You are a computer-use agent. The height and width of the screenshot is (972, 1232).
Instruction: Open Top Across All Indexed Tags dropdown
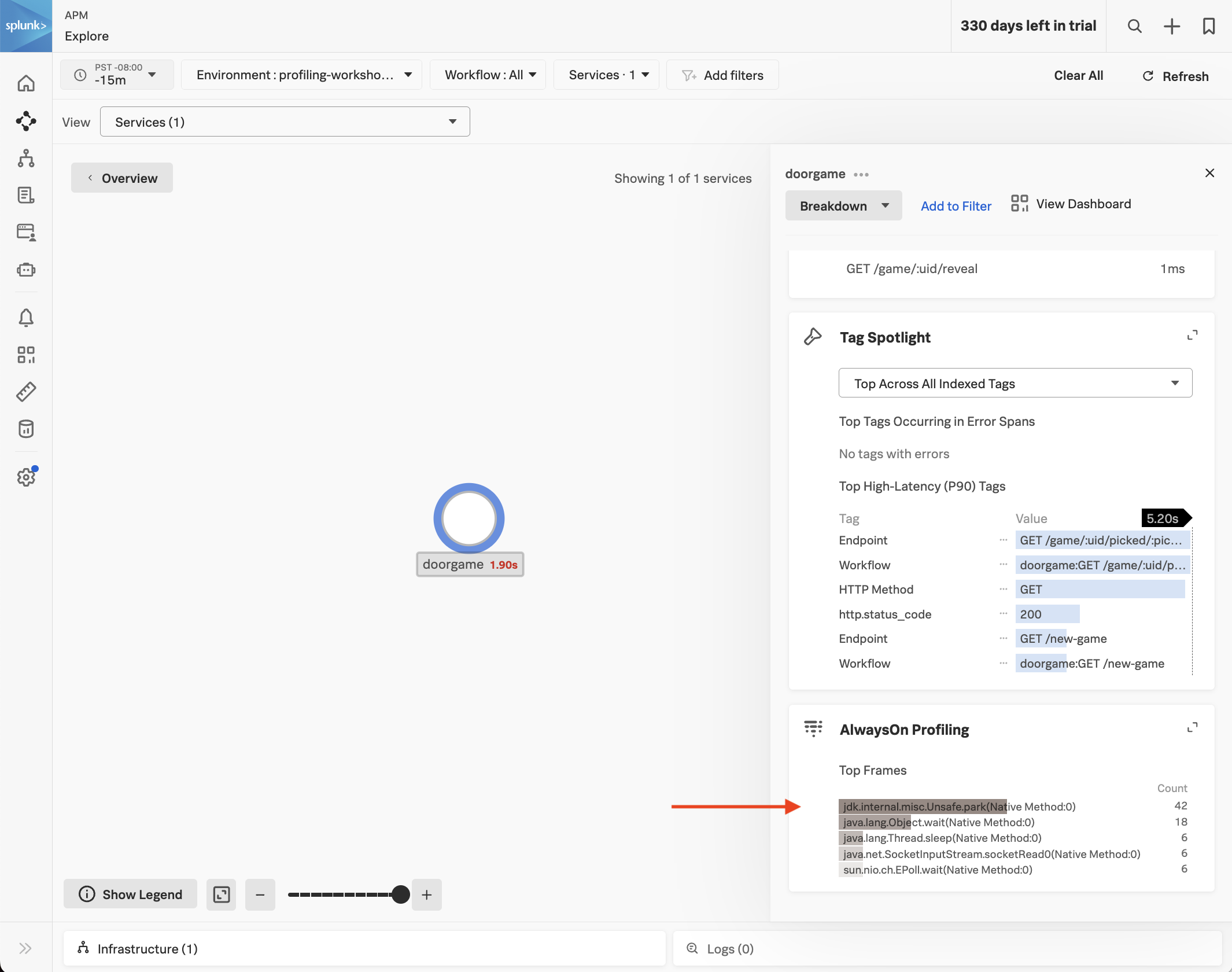click(x=1015, y=383)
